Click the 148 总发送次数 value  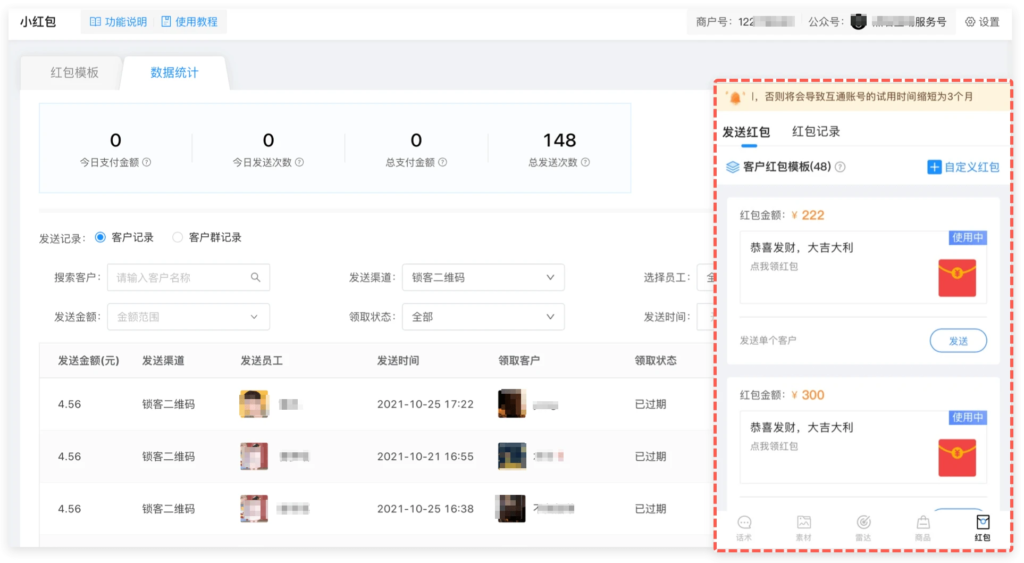[560, 140]
